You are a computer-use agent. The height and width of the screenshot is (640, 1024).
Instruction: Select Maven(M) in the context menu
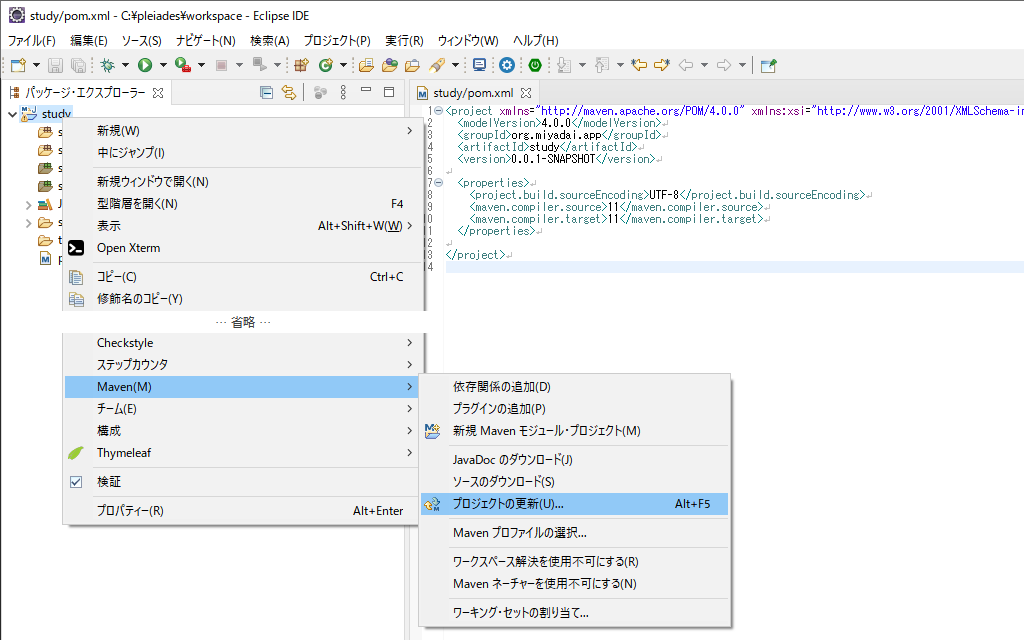(x=241, y=387)
